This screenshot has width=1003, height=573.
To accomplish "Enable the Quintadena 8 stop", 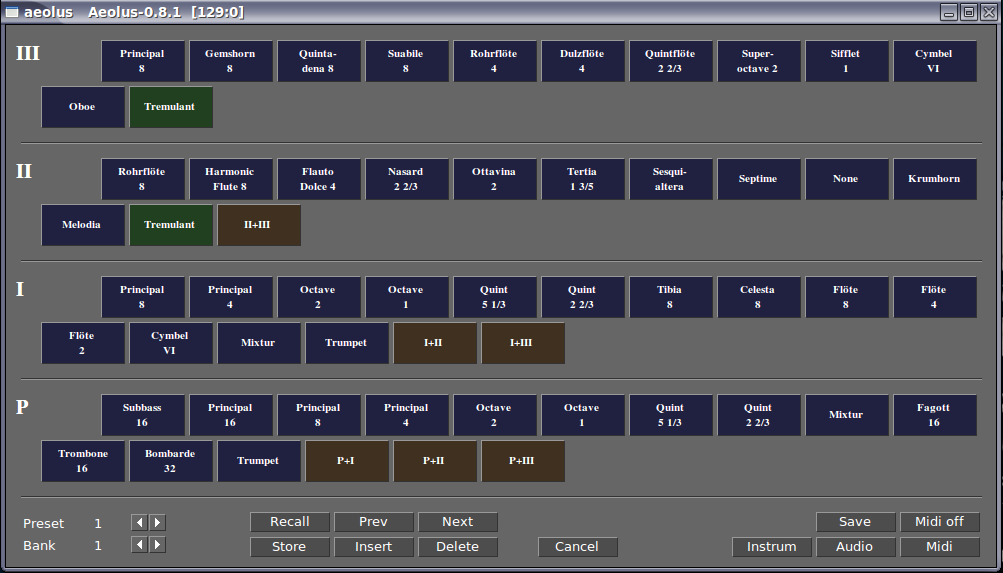I will click(319, 61).
